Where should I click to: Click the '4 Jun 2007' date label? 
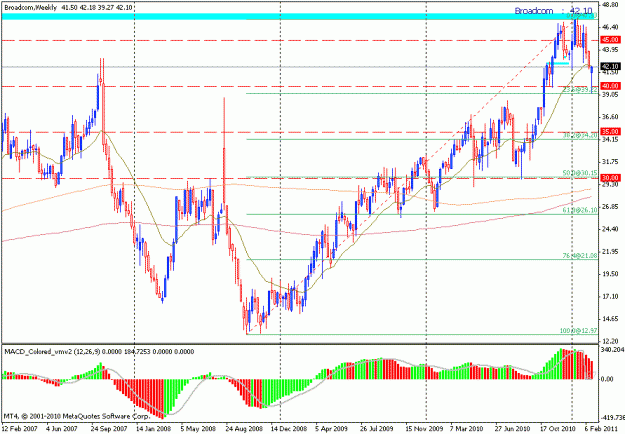[62, 428]
